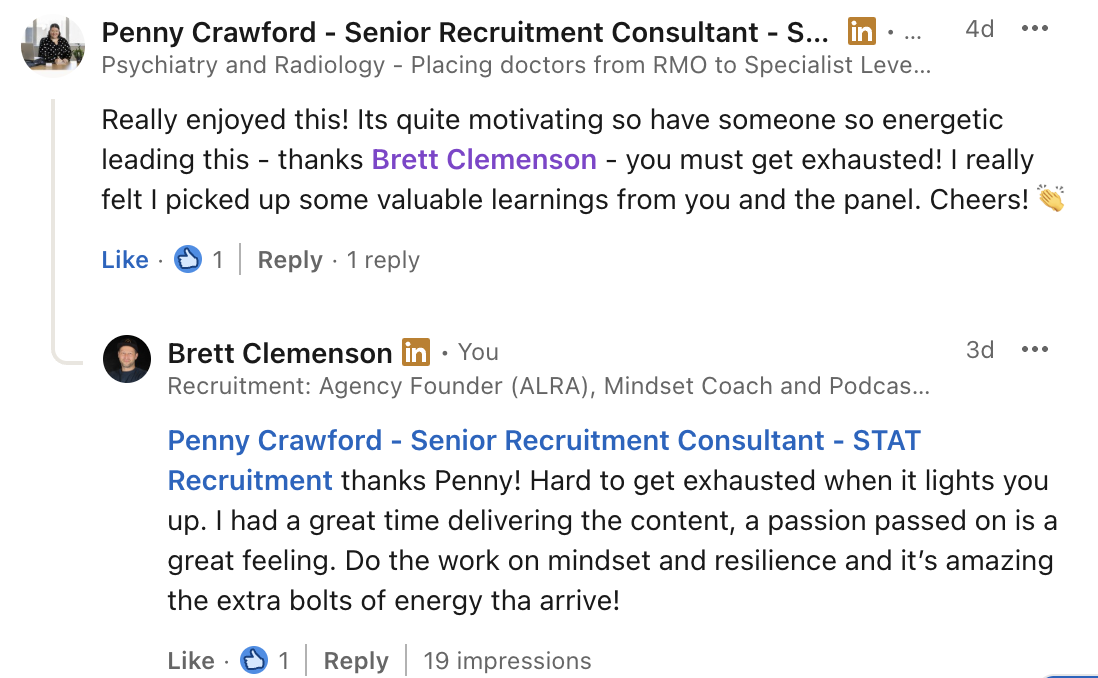Screen dimensions: 1098x678
Task: Open Brett Clemenson's name in reply header
Action: coord(280,352)
